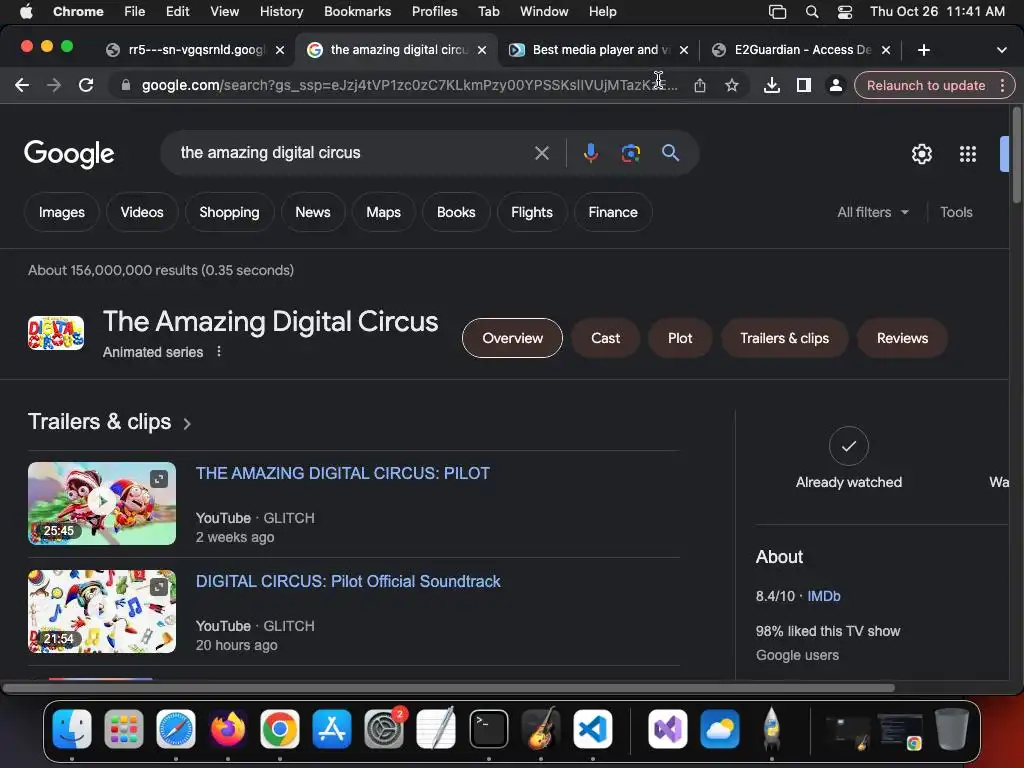Select the News filter chip
This screenshot has height=768, width=1024.
[x=313, y=212]
